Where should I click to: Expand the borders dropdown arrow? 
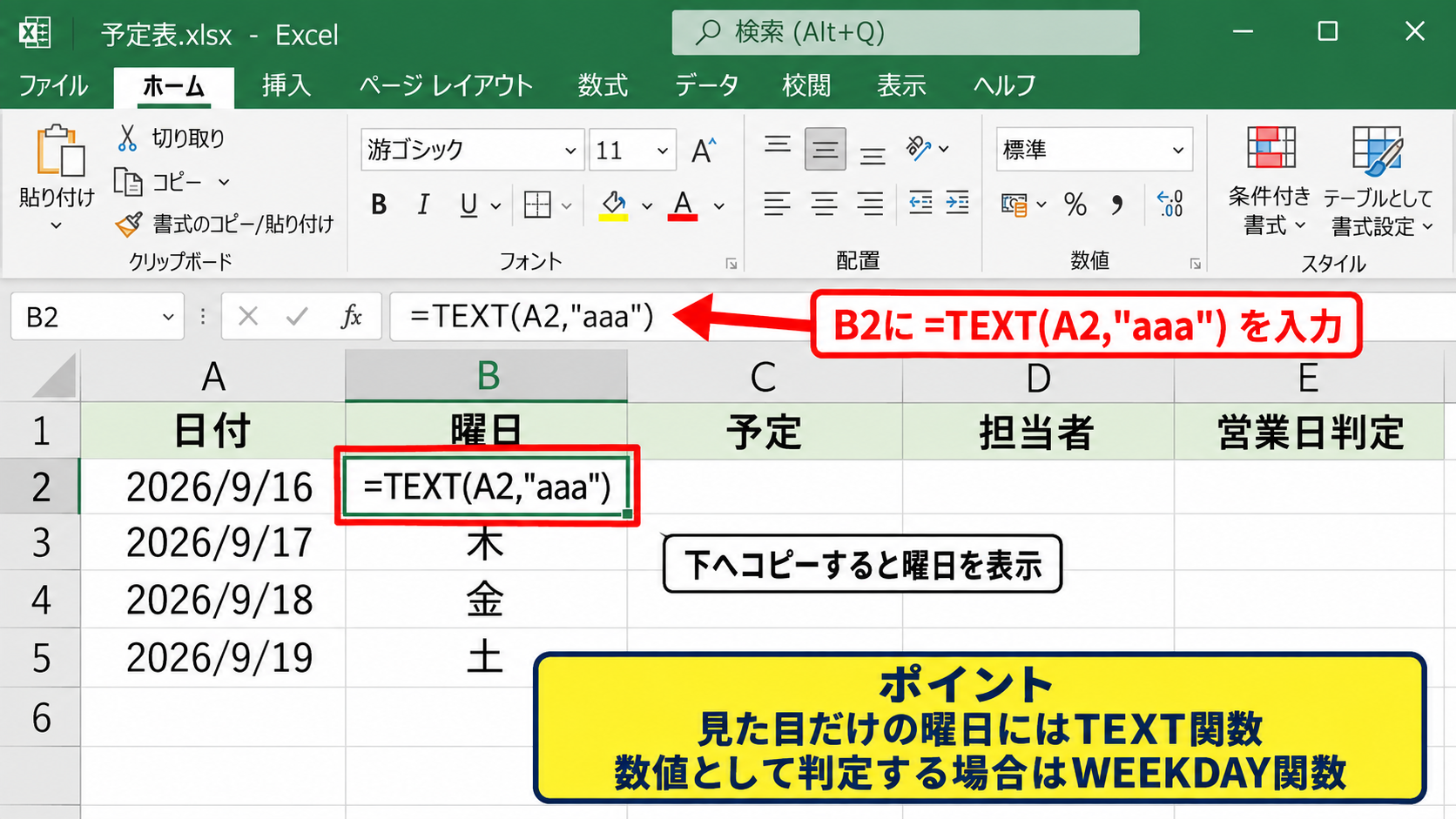[567, 206]
